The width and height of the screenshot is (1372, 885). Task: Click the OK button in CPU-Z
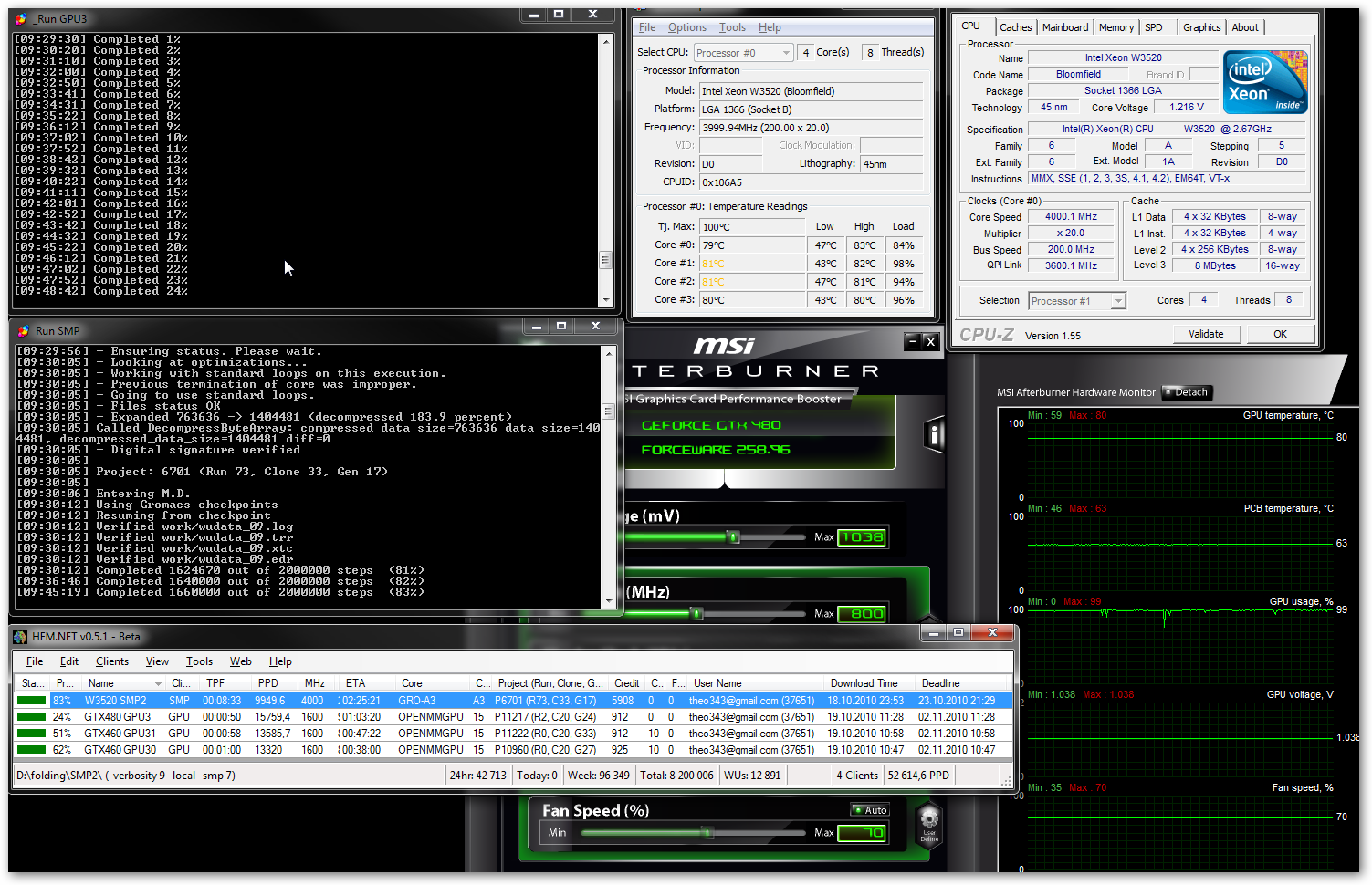coord(1280,334)
